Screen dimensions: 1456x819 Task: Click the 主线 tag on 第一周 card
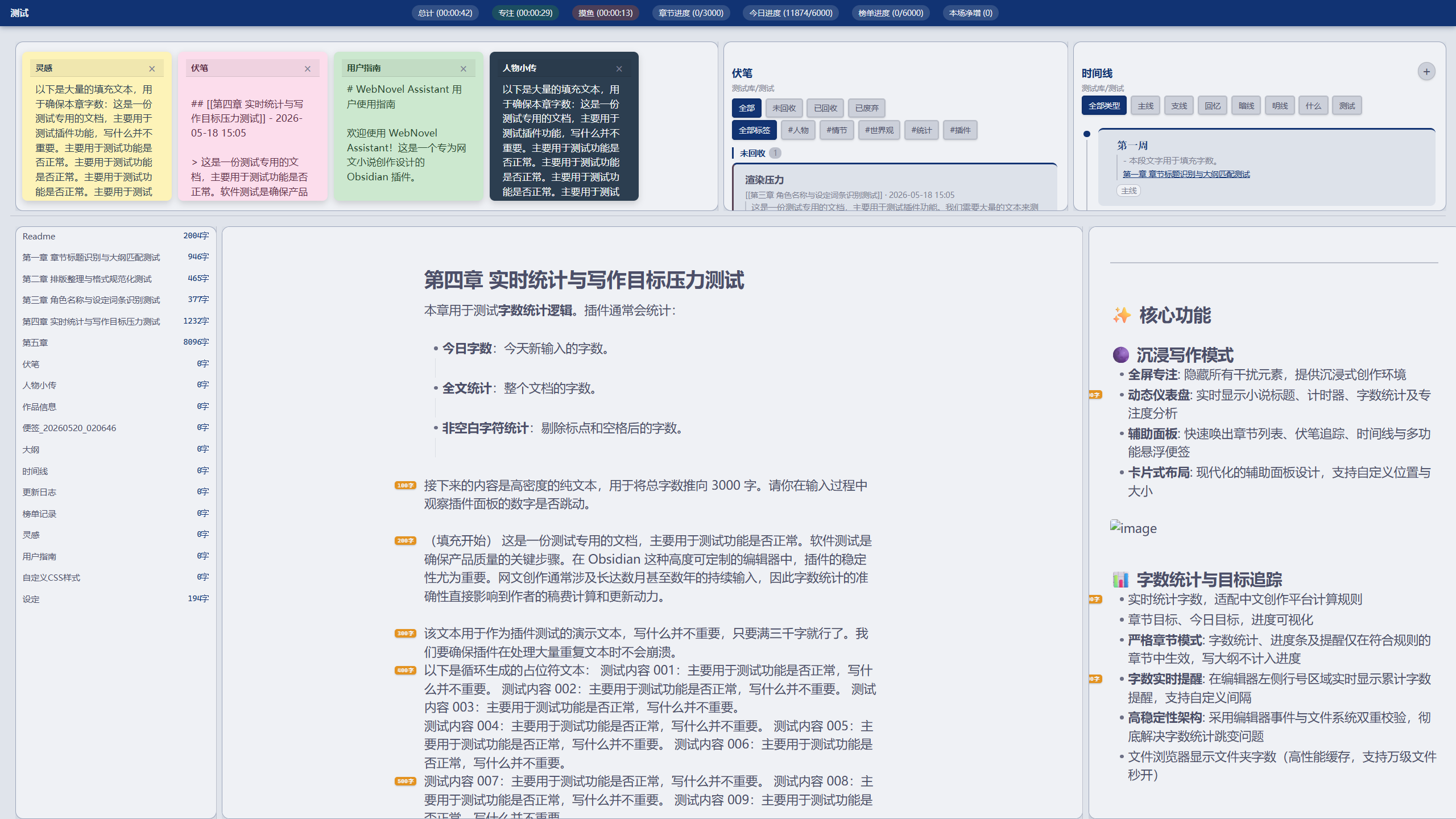click(1129, 191)
